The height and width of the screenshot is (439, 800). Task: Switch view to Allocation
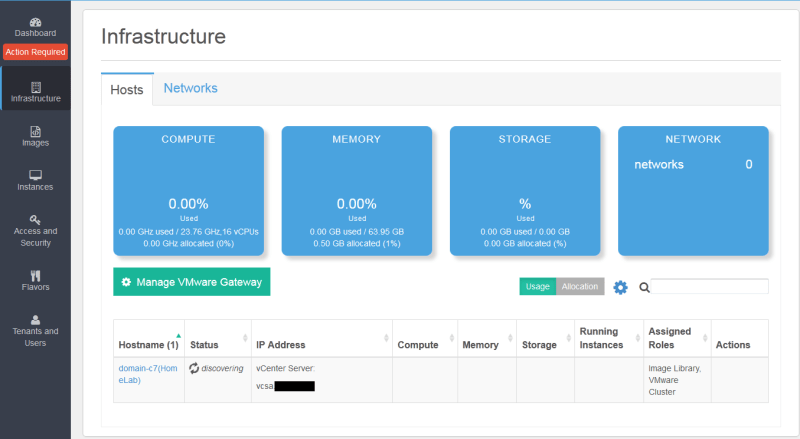point(580,287)
